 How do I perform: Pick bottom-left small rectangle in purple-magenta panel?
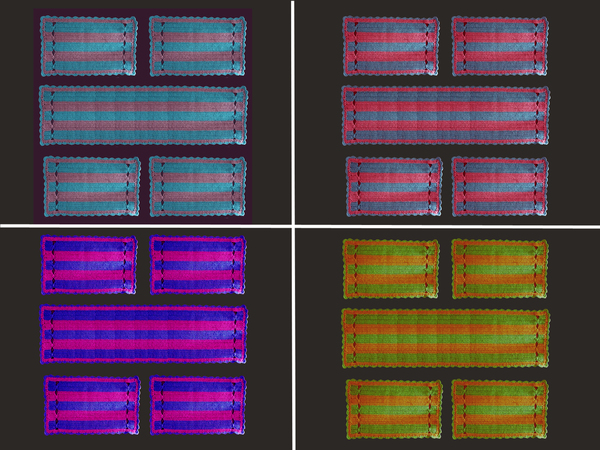coord(91,405)
